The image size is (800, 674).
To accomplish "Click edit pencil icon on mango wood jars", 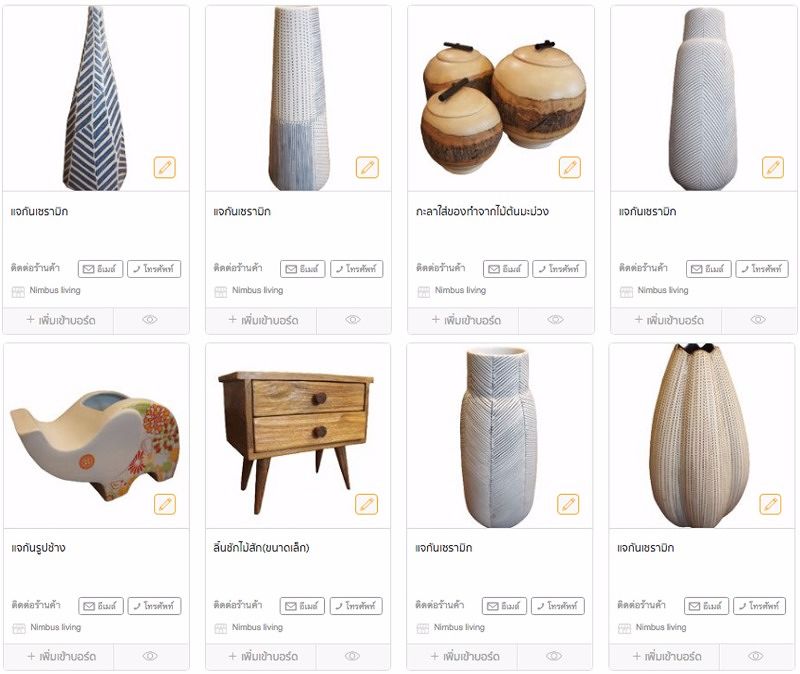I will 570,167.
